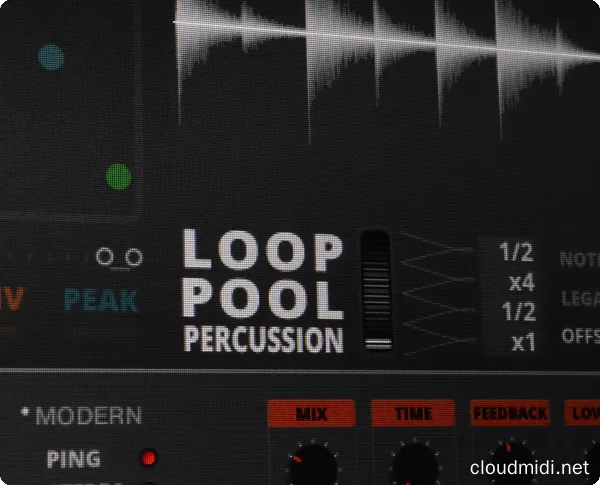
Task: Click the MIX knob
Action: [313, 464]
